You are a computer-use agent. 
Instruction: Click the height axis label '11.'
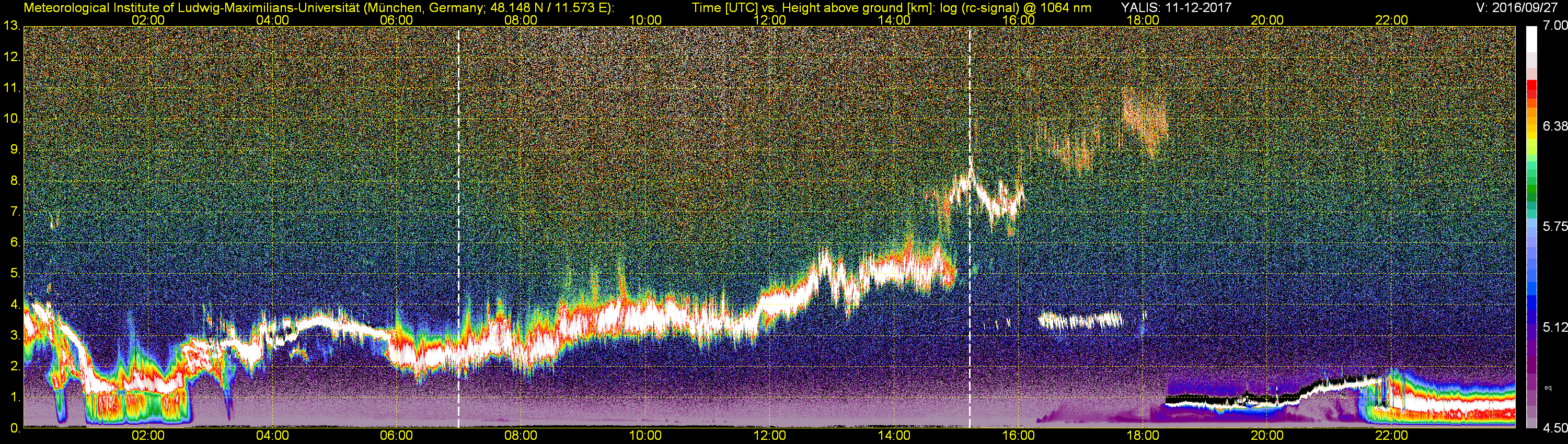point(11,88)
